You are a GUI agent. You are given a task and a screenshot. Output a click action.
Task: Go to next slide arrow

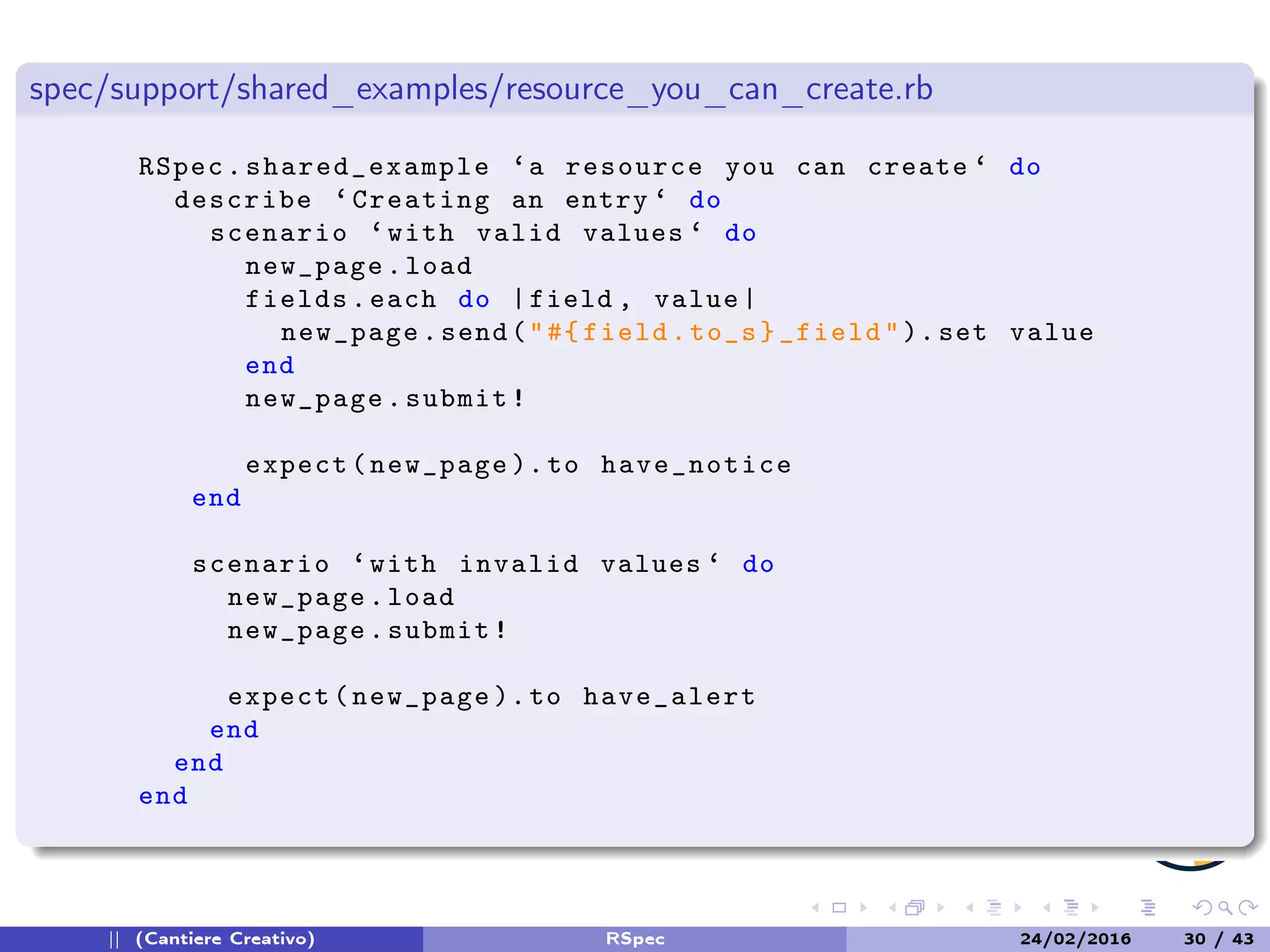(x=863, y=907)
